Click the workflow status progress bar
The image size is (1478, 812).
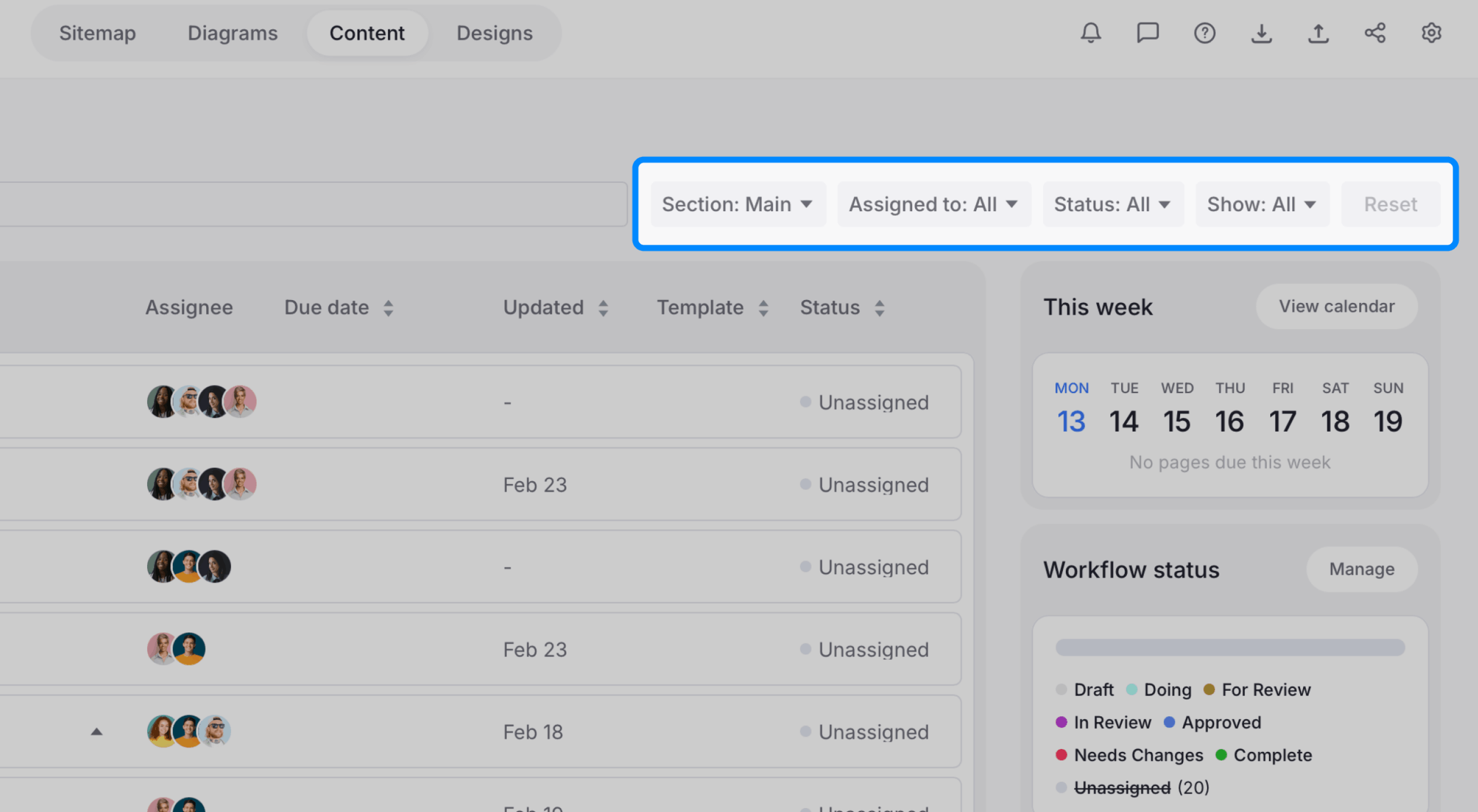[x=1230, y=648]
